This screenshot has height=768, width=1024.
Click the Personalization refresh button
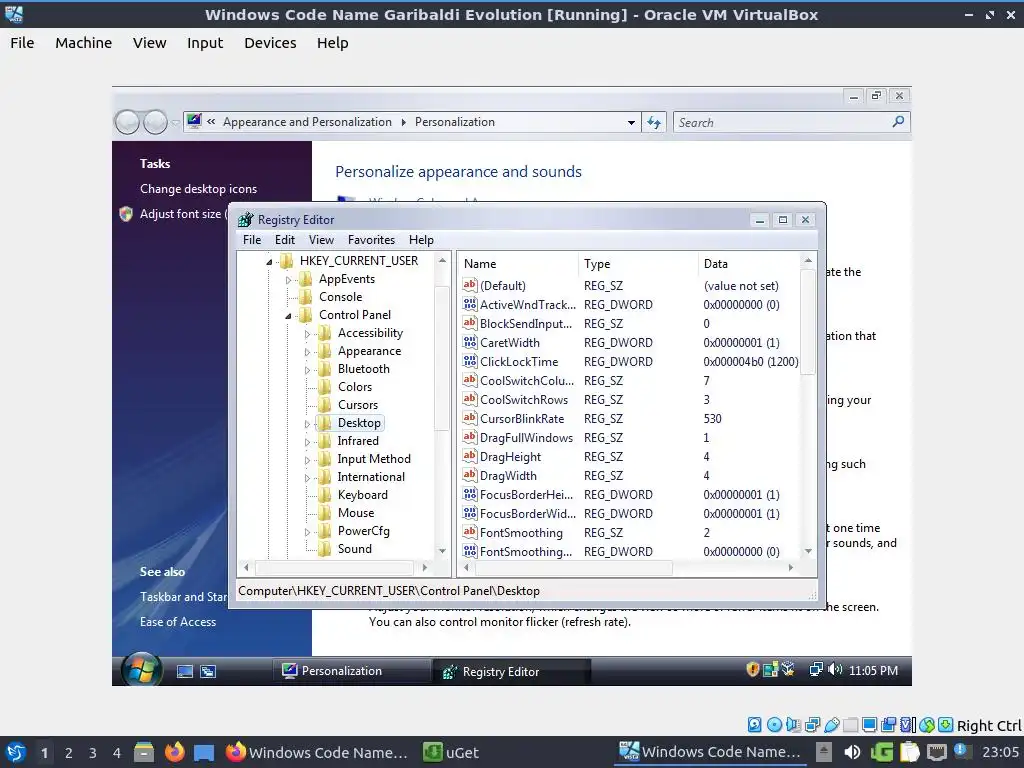654,122
